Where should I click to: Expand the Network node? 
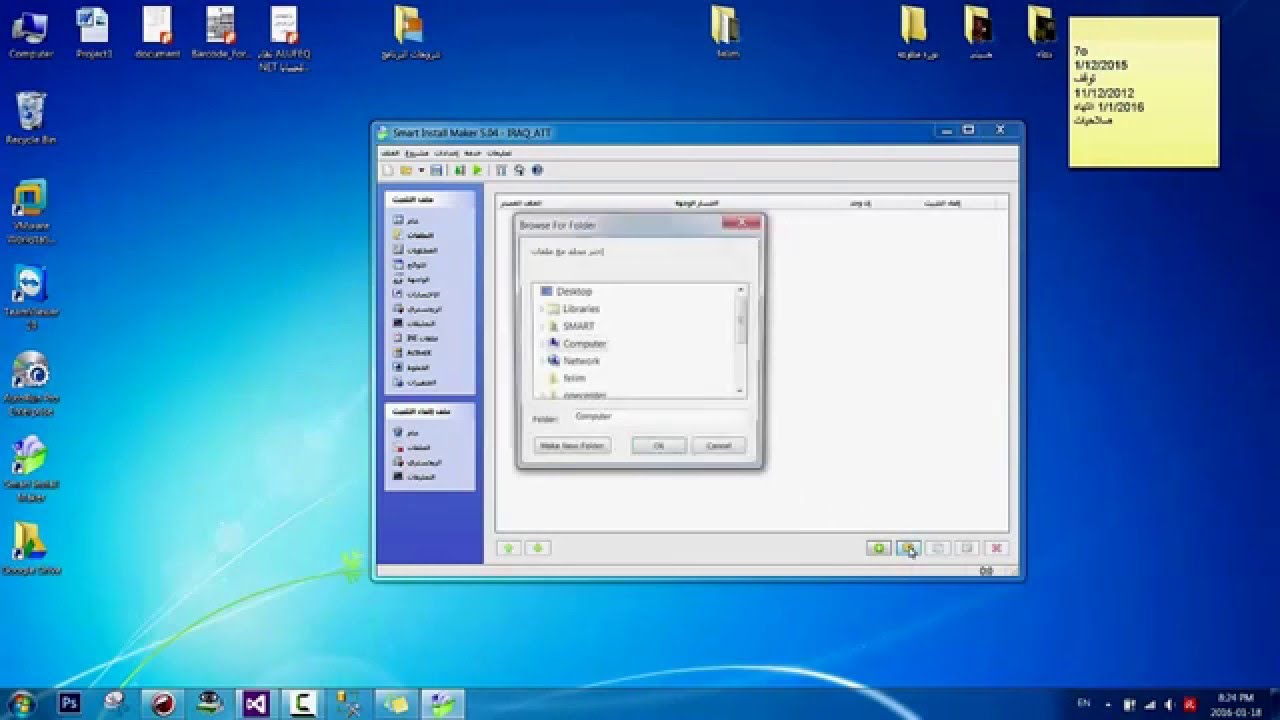pos(541,361)
